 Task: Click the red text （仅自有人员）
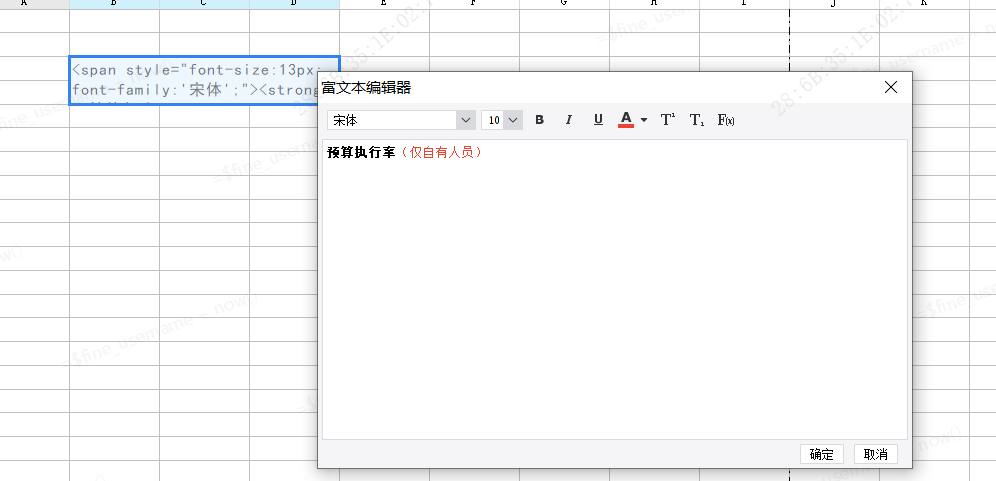[439, 152]
